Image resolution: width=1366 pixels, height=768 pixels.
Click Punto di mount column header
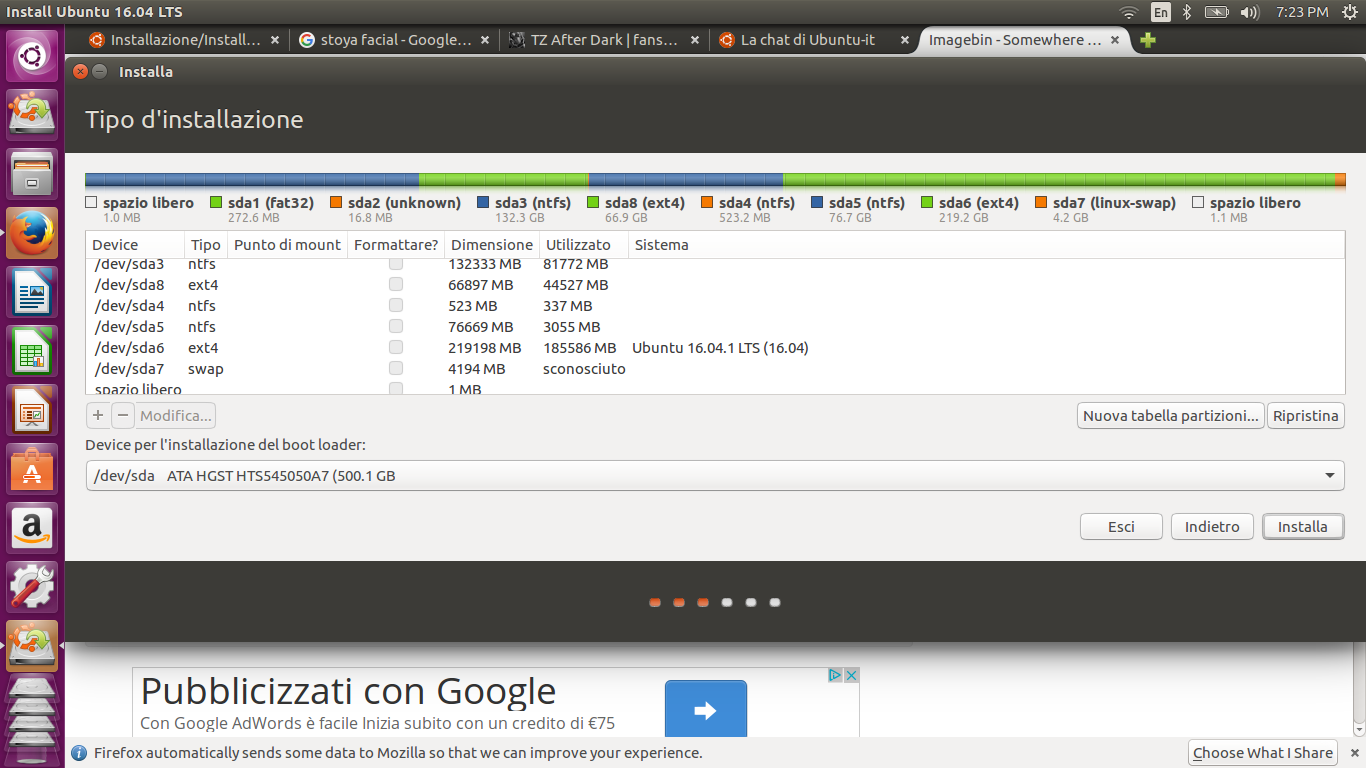click(287, 245)
